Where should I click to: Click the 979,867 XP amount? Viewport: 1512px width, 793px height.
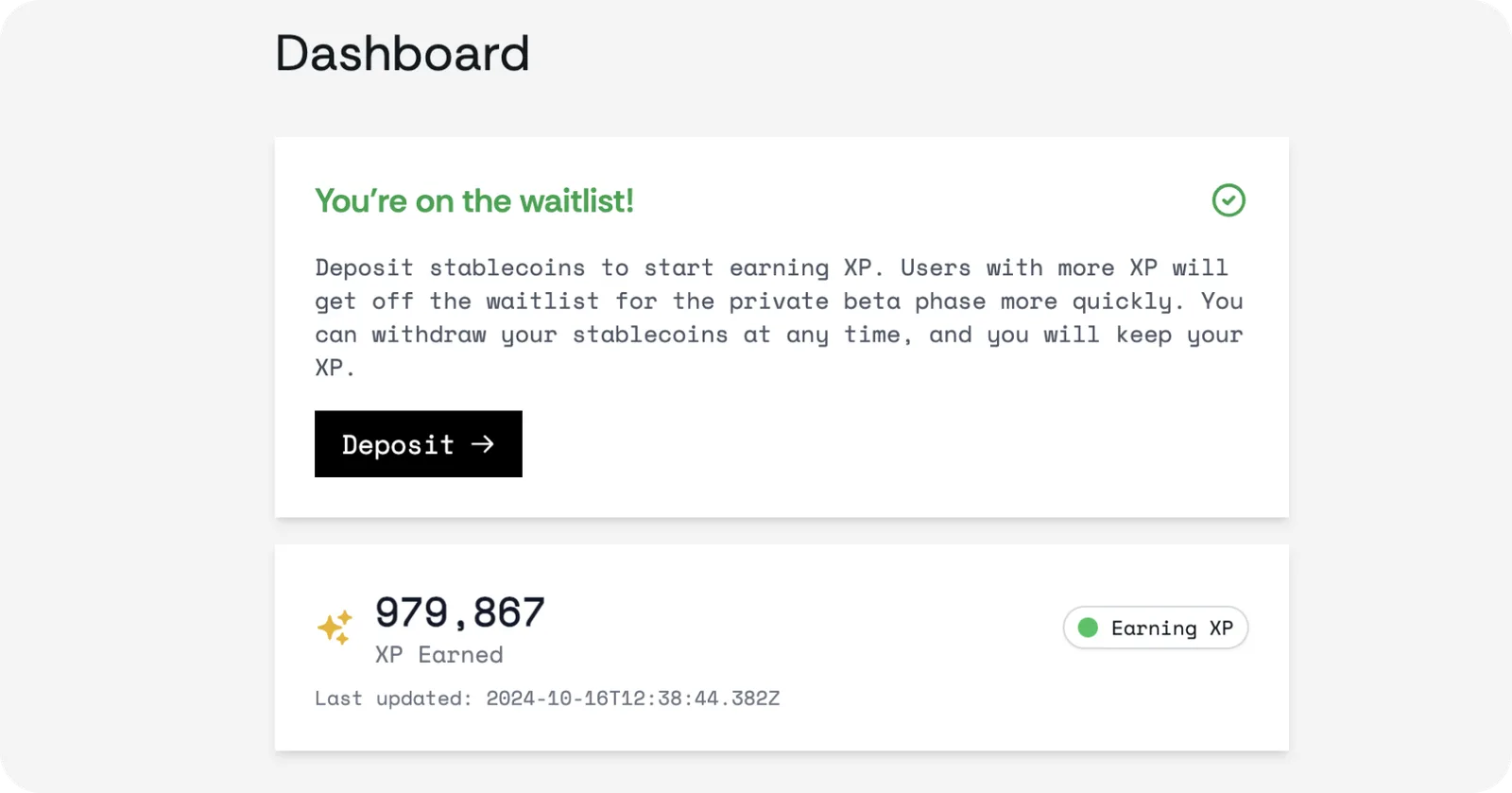pos(460,612)
